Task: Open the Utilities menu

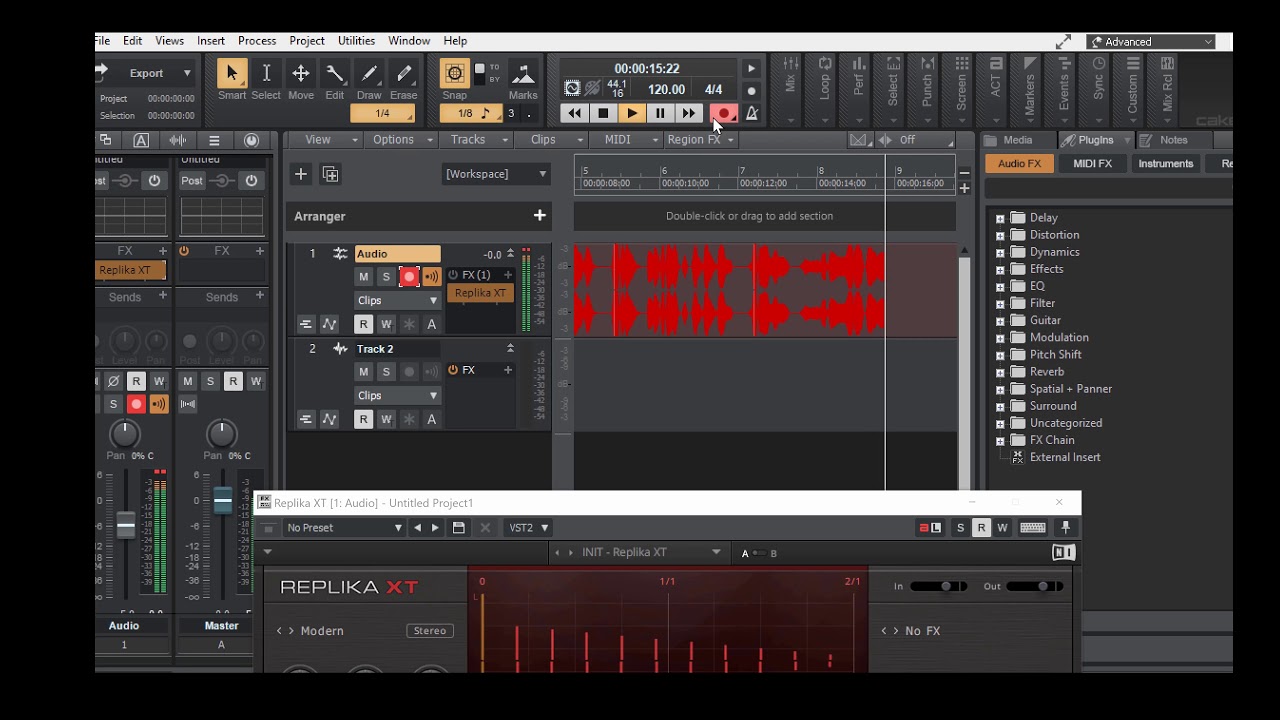Action: coord(356,41)
